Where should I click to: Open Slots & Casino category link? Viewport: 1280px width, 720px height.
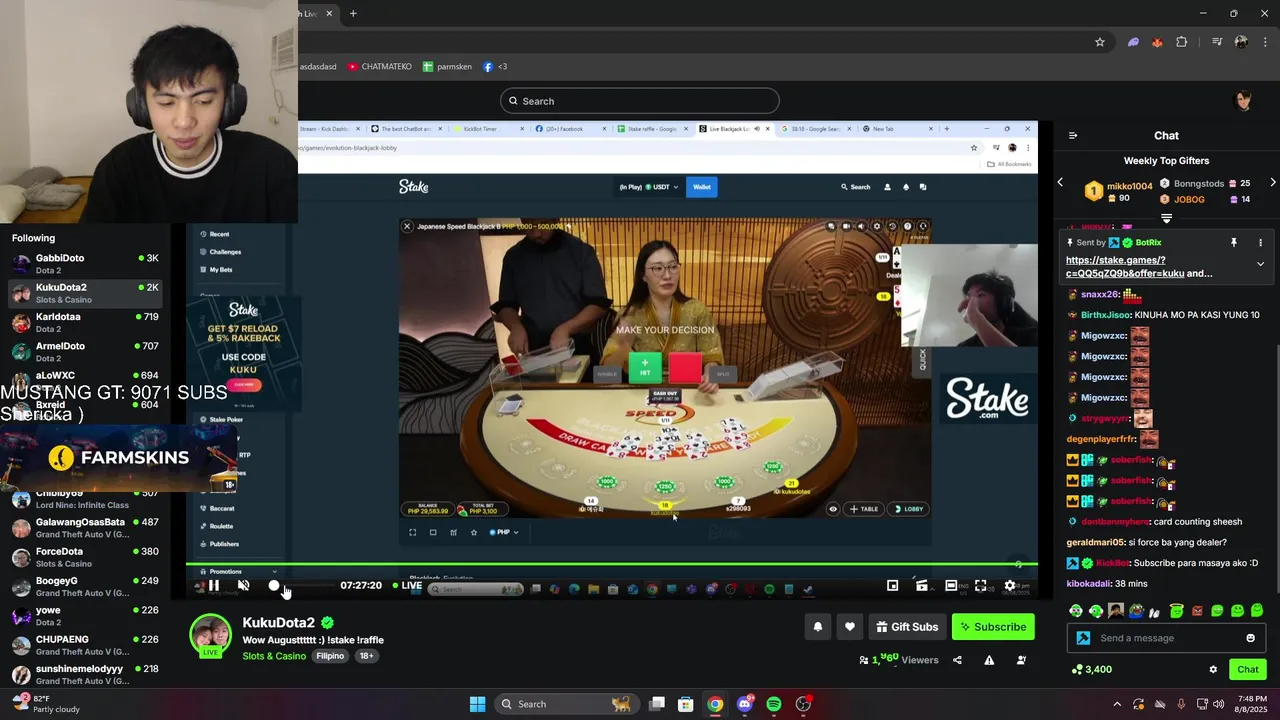[x=274, y=656]
